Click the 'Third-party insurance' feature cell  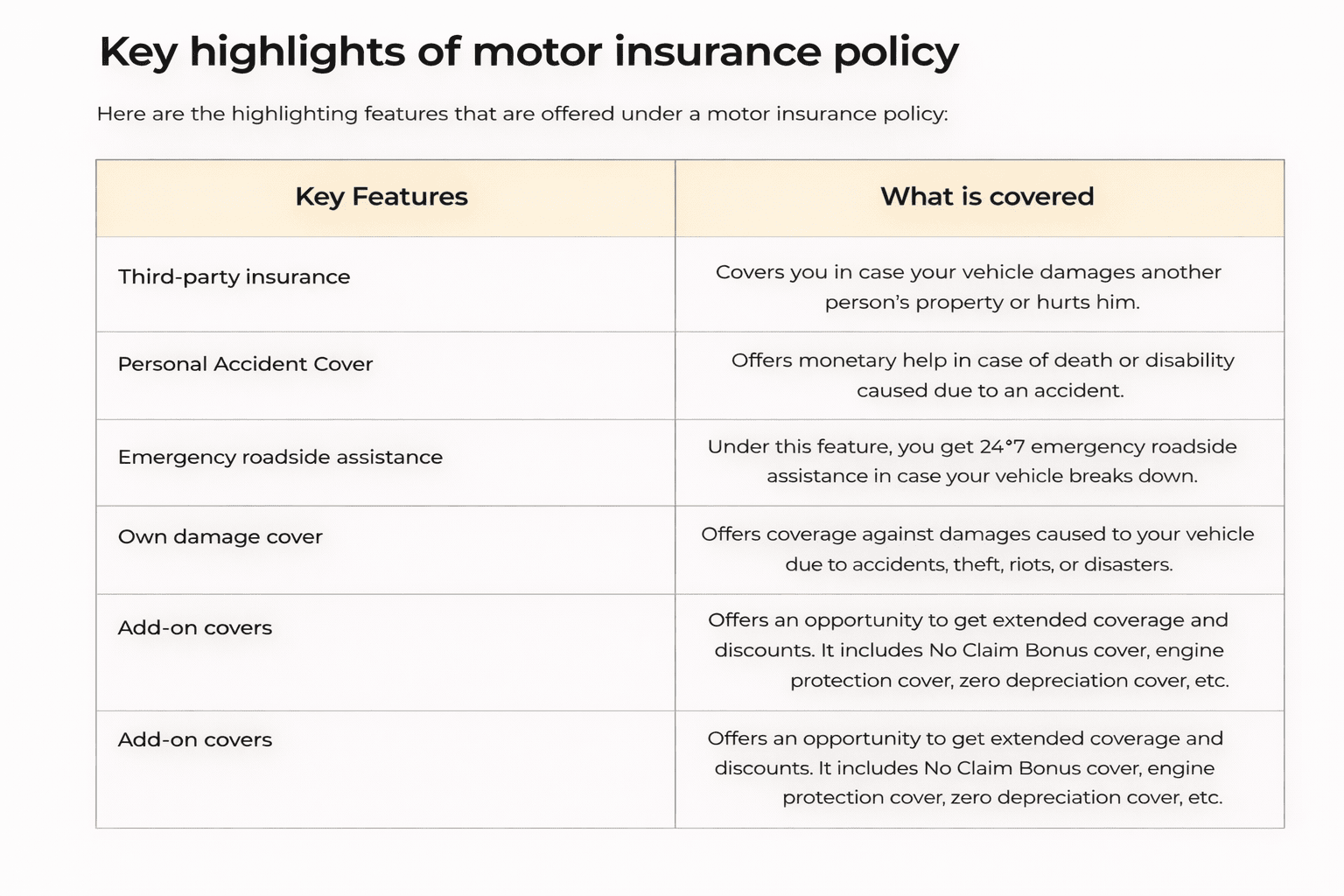point(234,277)
